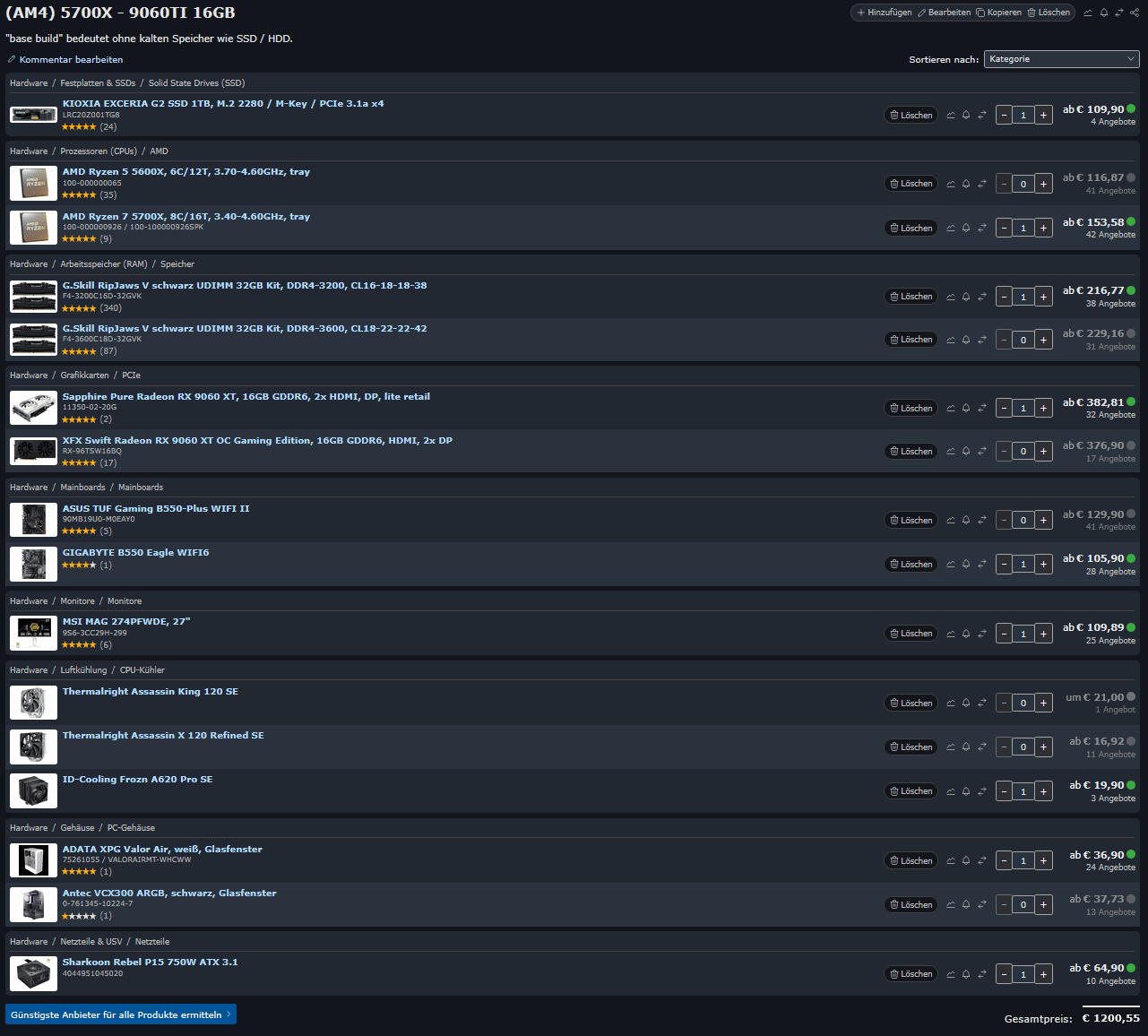Decrease quantity of KIOXIA EXCERIA G2 SSD

[1004, 116]
